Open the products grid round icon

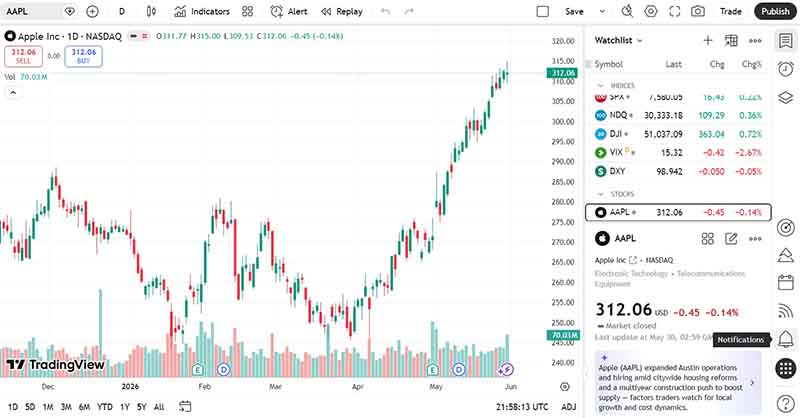[786, 368]
